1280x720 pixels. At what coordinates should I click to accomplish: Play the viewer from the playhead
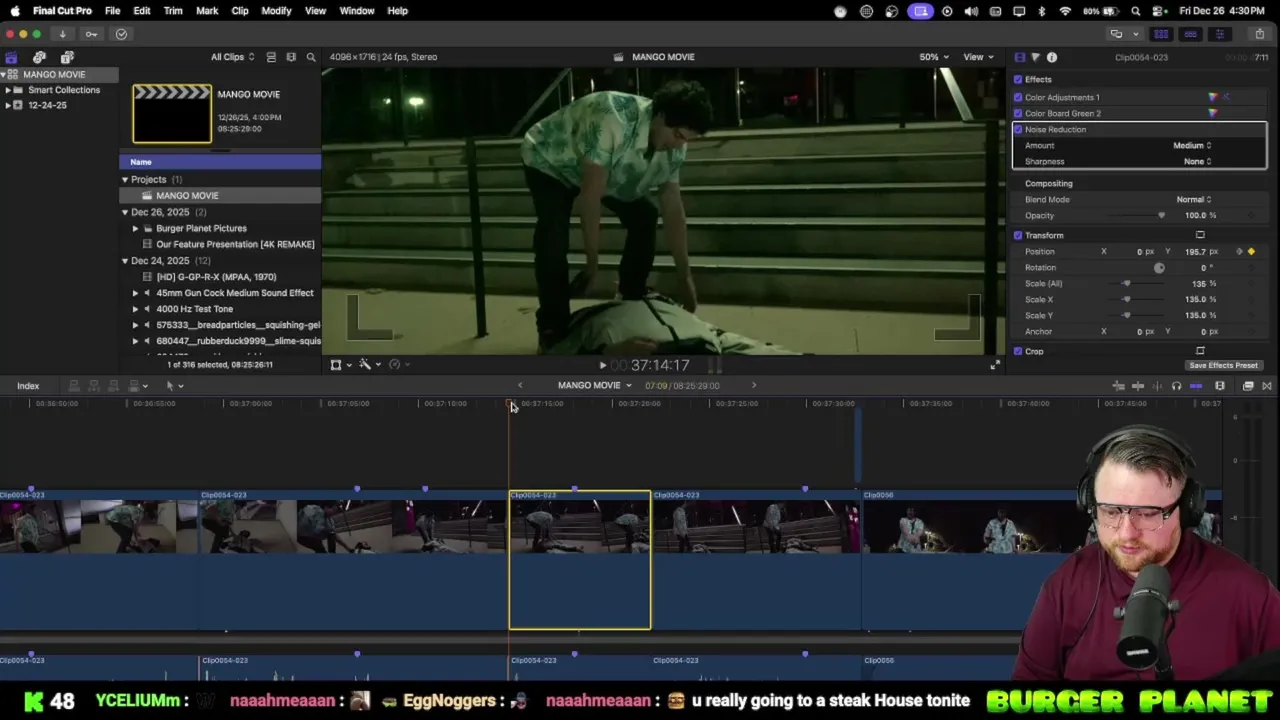(602, 365)
